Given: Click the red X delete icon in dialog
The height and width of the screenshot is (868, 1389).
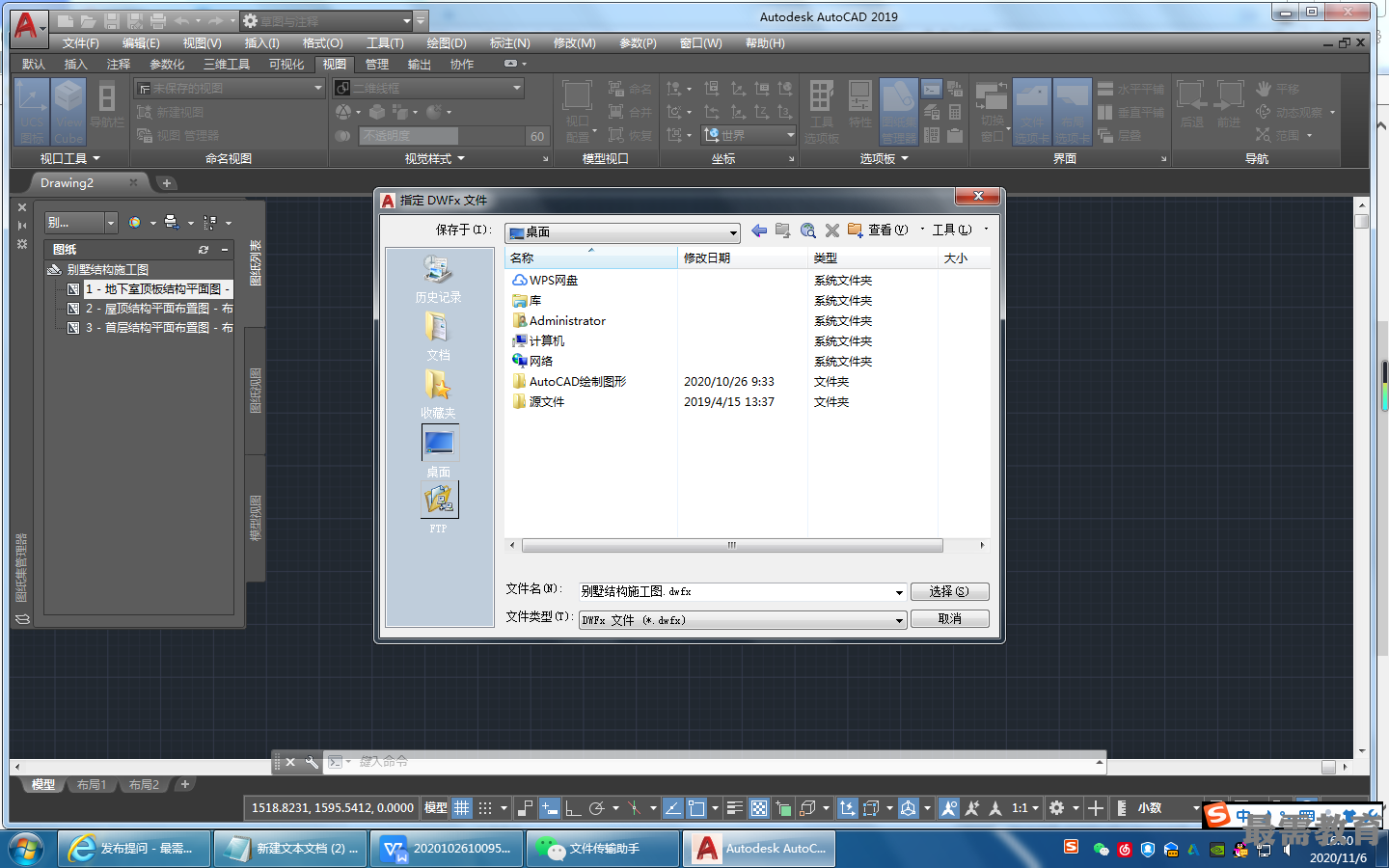Looking at the screenshot, I should pos(831,231).
